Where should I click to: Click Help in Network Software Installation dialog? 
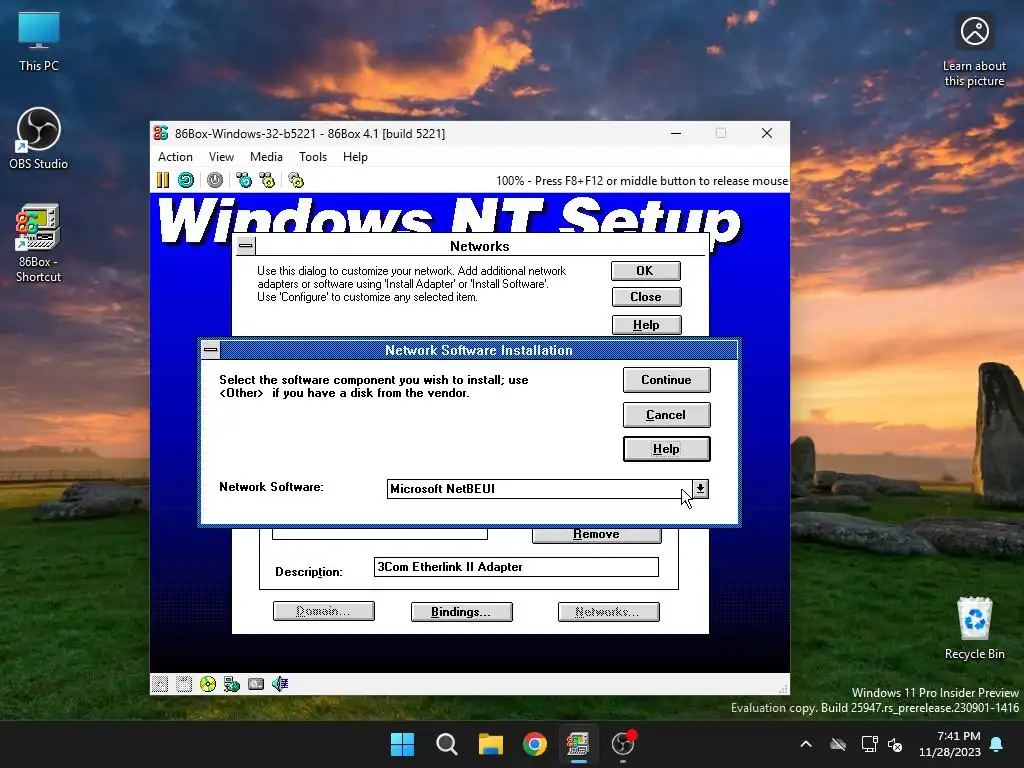tap(666, 449)
